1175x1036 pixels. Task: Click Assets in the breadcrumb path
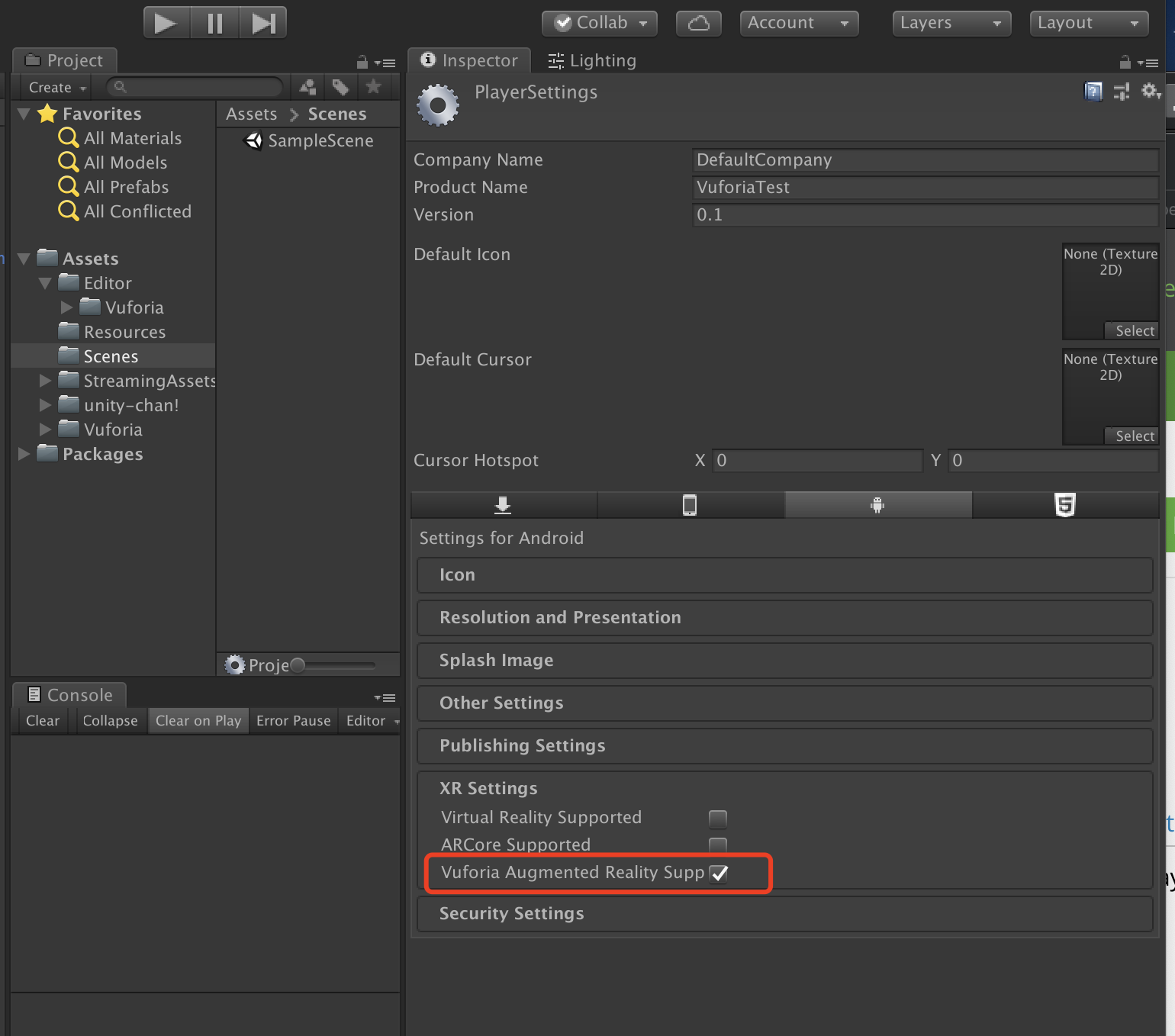251,114
